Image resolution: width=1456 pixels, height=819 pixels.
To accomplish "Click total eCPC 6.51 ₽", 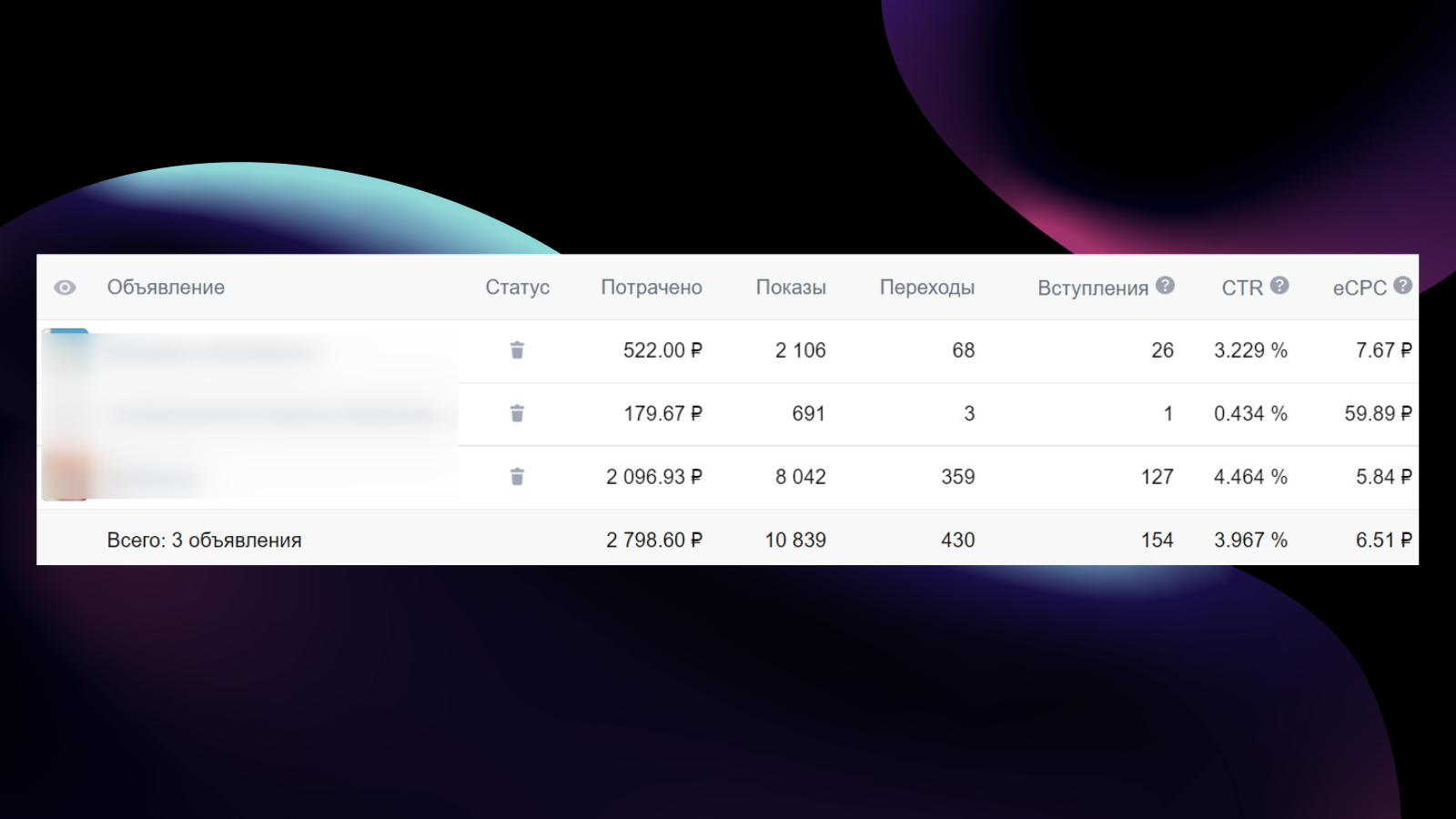I will [1384, 541].
